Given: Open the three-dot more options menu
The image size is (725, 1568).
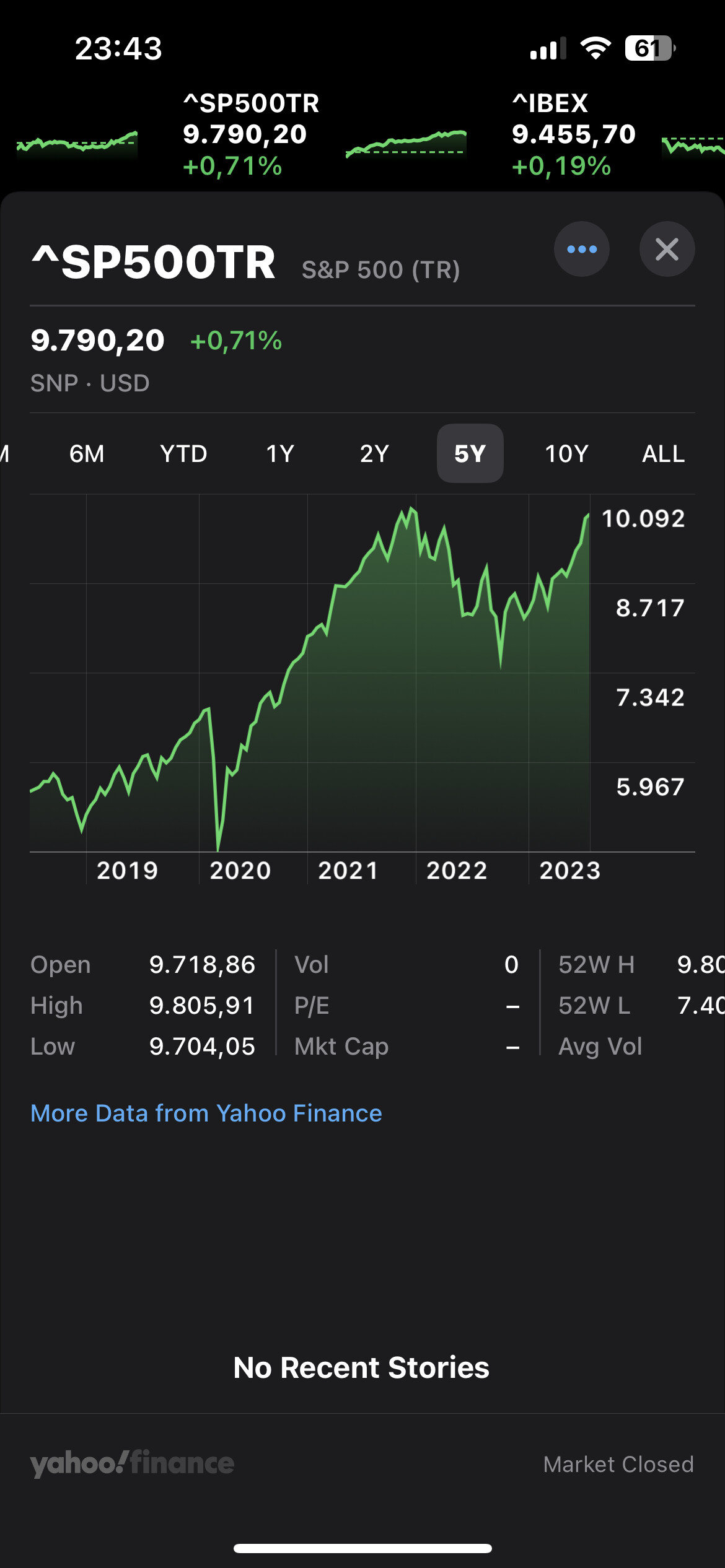Looking at the screenshot, I should 581,249.
